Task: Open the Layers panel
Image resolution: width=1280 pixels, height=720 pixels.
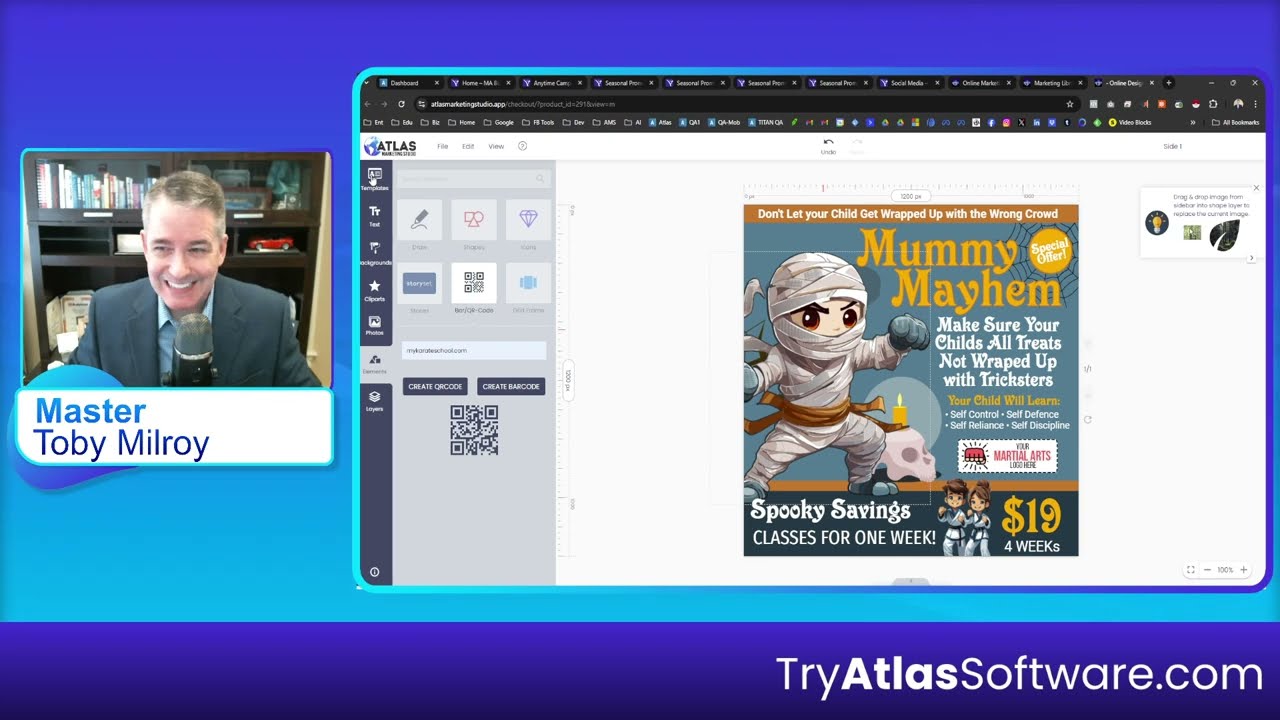Action: point(375,401)
